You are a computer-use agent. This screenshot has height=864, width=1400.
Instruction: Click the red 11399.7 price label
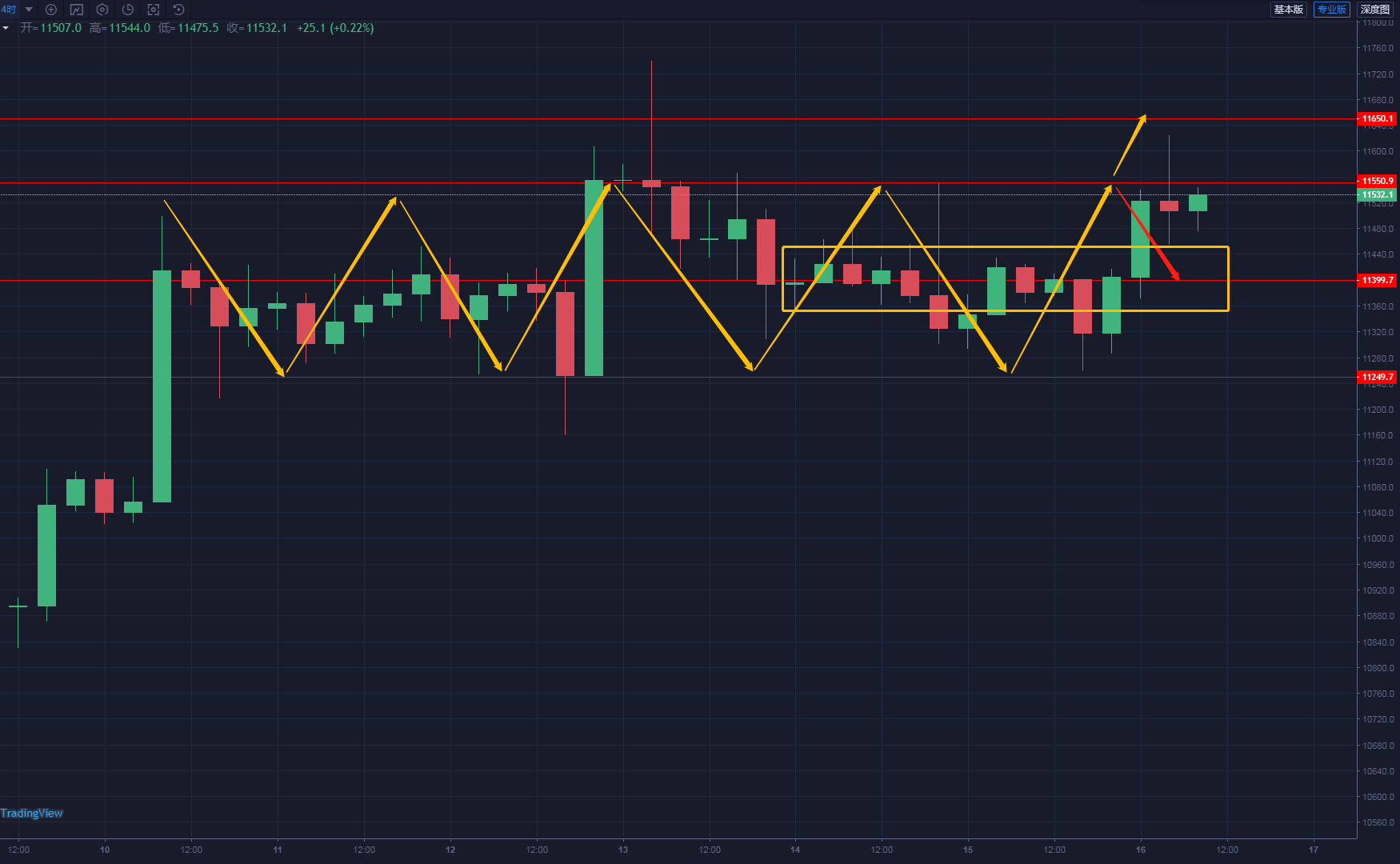point(1377,280)
